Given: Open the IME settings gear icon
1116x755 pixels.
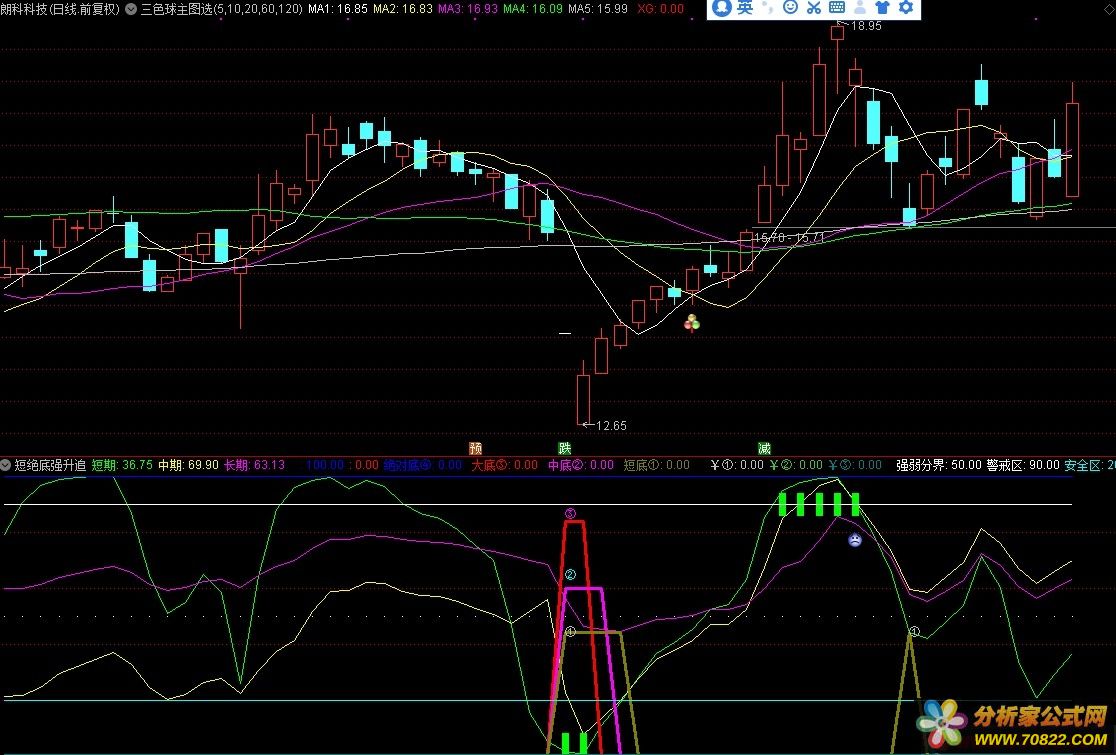Looking at the screenshot, I should coord(906,8).
